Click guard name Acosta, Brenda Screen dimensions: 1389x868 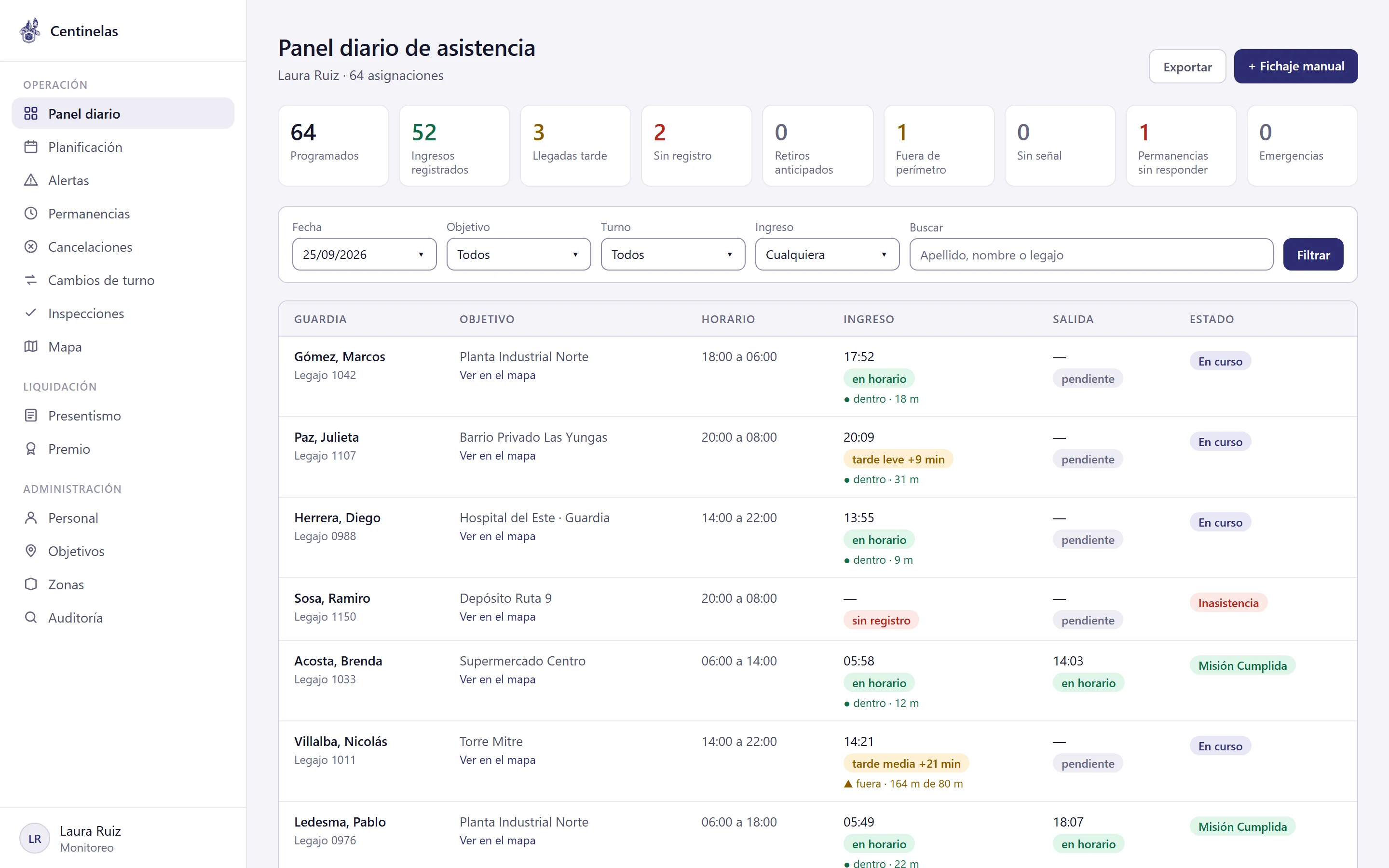(338, 661)
